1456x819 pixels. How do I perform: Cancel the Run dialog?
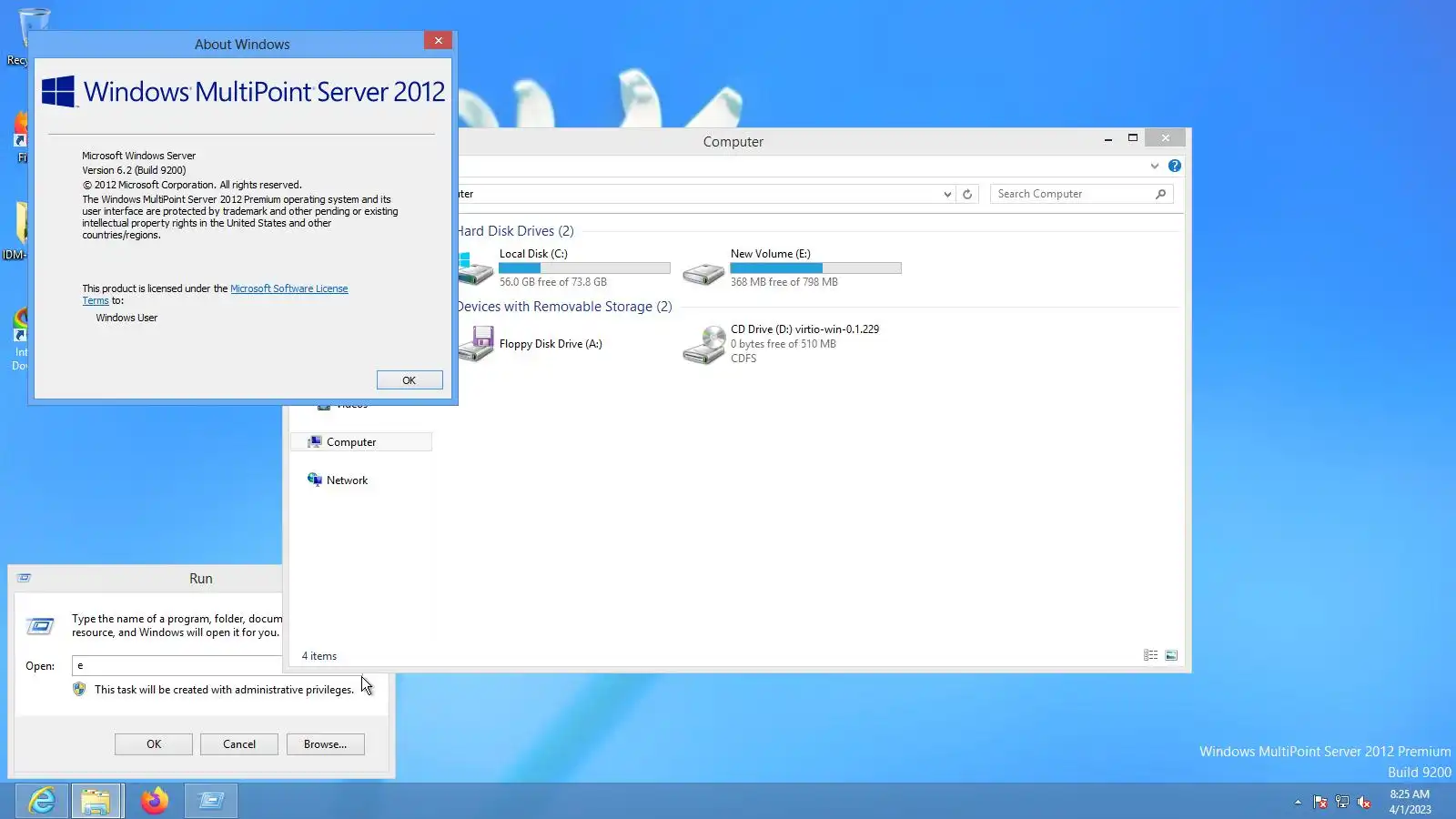click(x=239, y=744)
